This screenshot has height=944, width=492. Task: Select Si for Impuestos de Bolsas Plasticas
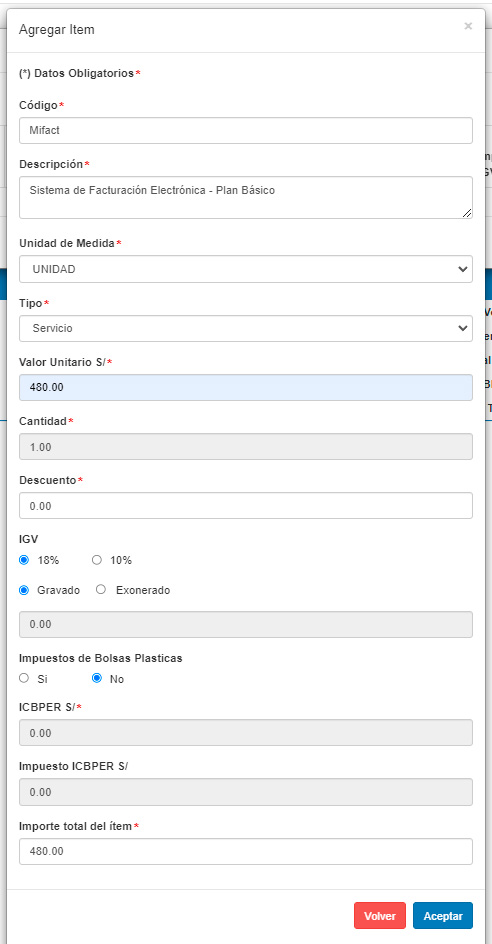pyautogui.click(x=24, y=678)
